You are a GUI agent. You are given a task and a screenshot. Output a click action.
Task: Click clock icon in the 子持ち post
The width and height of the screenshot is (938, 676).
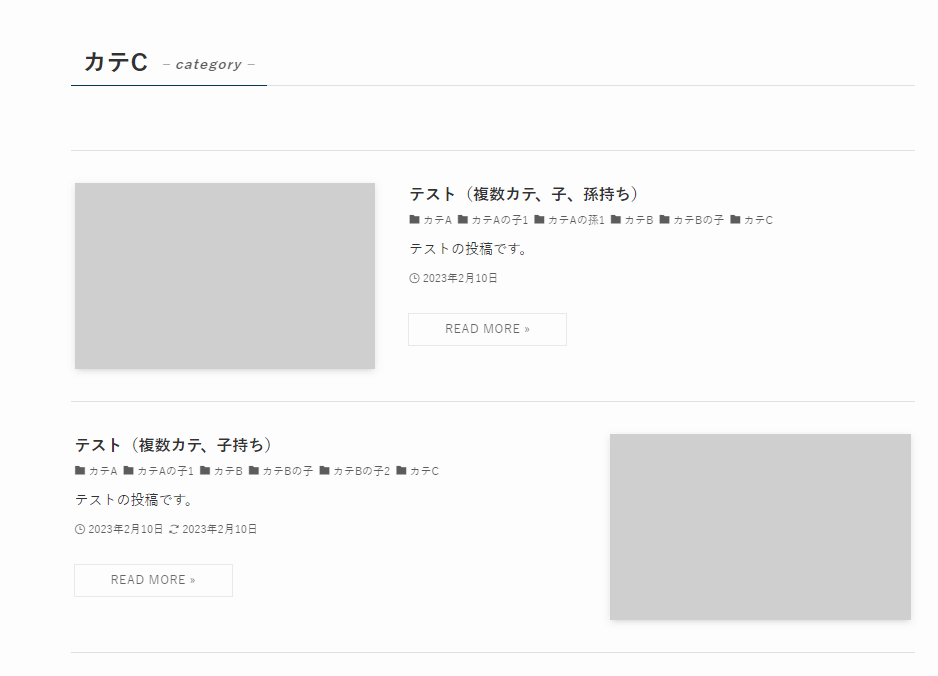click(x=80, y=529)
